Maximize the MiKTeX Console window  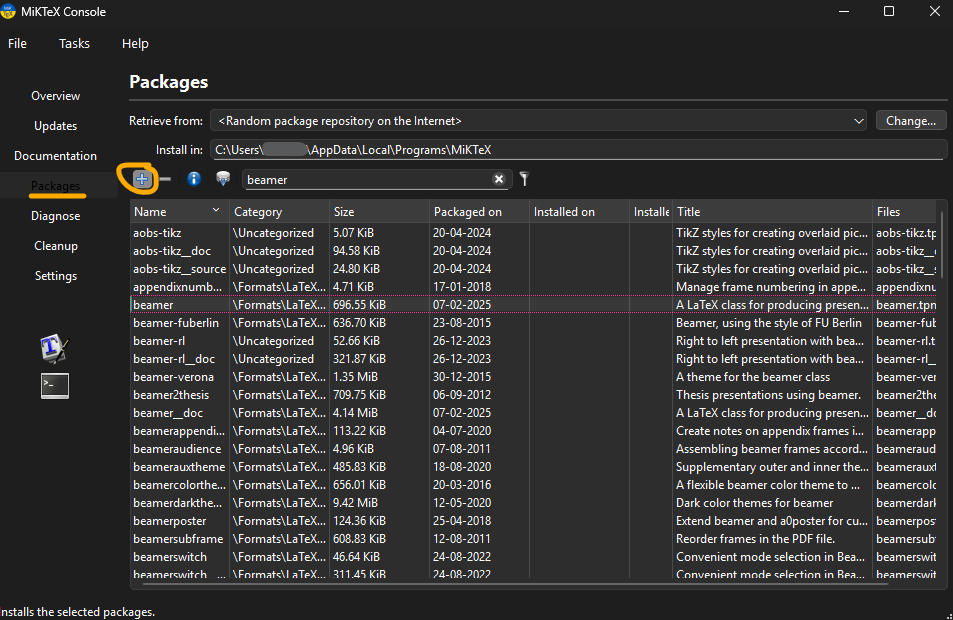889,11
